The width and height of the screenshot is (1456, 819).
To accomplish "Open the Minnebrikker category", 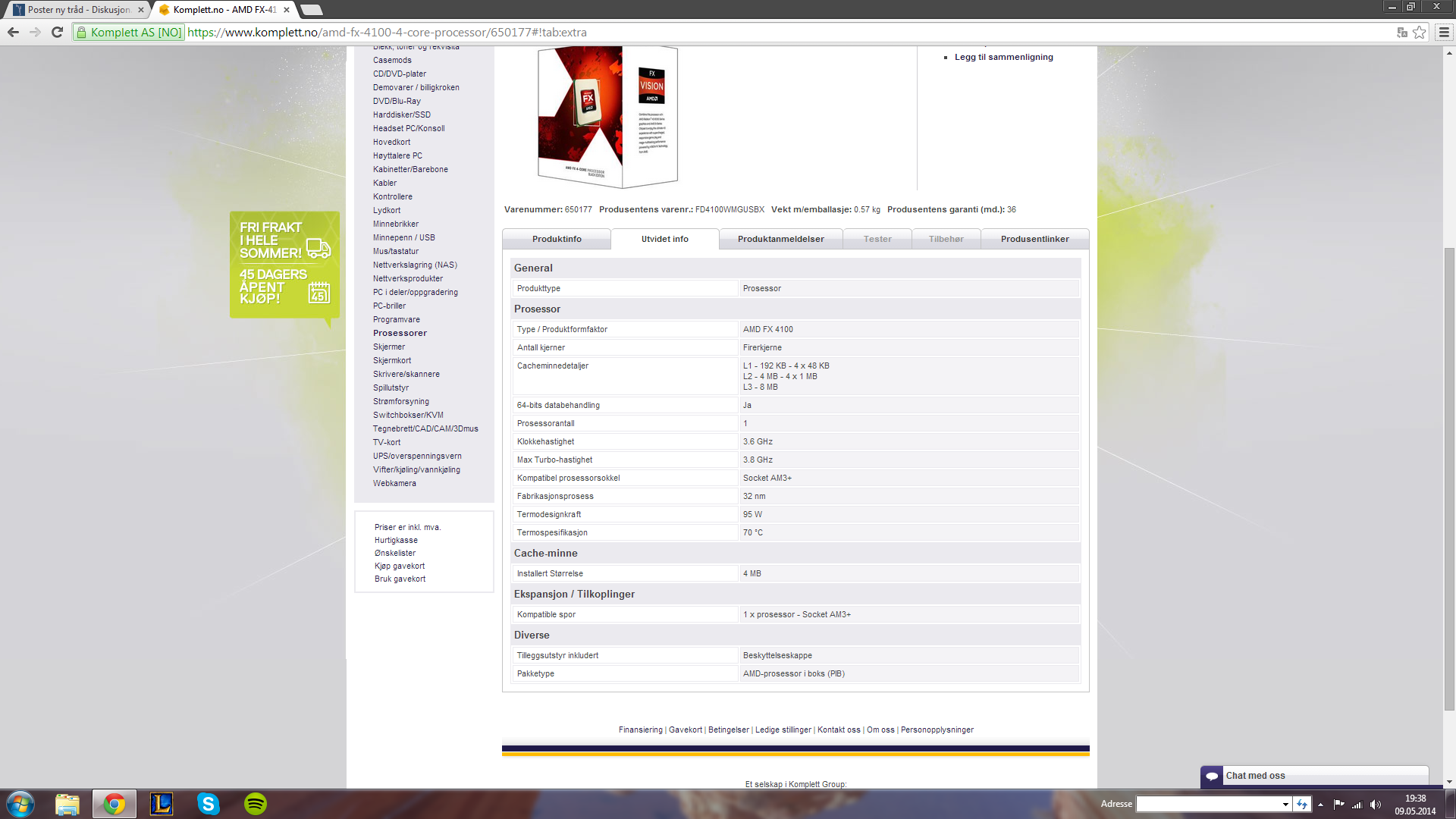I will click(396, 224).
